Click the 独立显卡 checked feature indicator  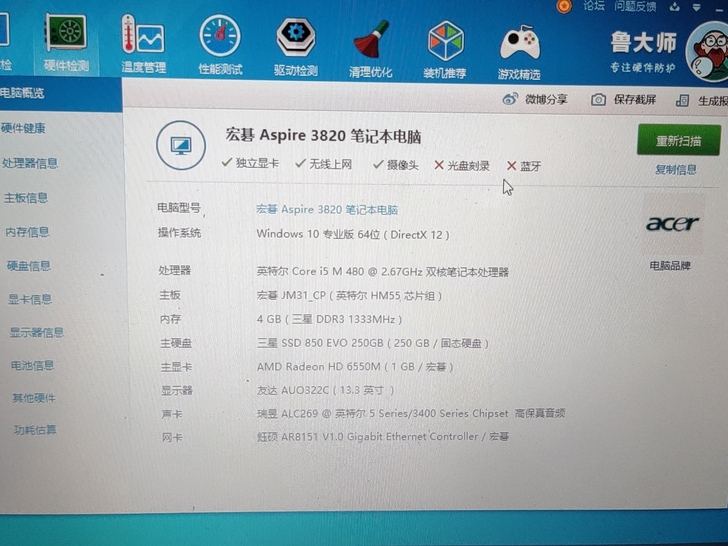pyautogui.click(x=250, y=163)
